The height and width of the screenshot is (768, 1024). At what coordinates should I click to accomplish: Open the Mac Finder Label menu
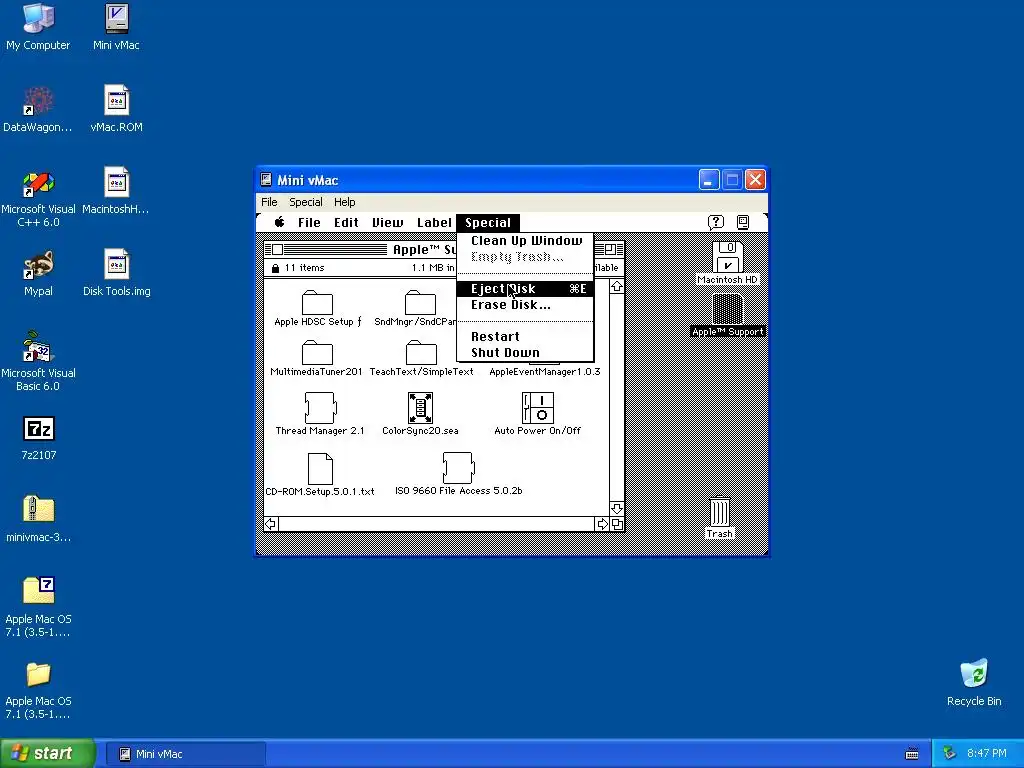pos(434,223)
